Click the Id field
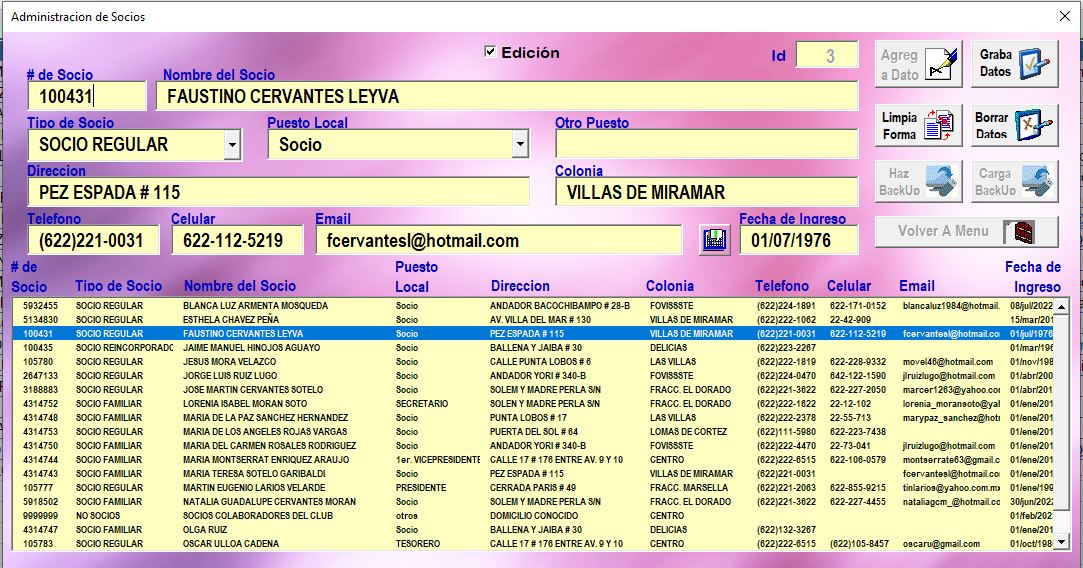 (827, 55)
